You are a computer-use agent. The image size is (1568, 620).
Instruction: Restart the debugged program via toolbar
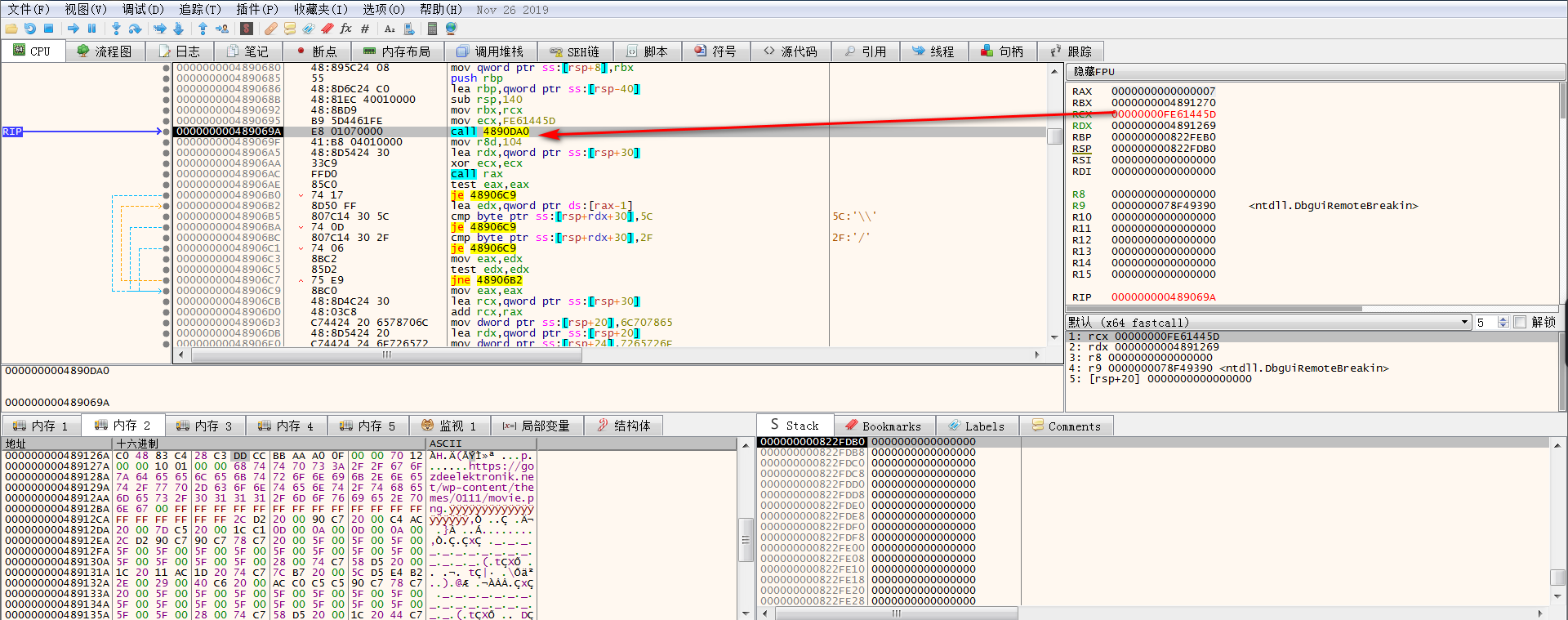[30, 29]
